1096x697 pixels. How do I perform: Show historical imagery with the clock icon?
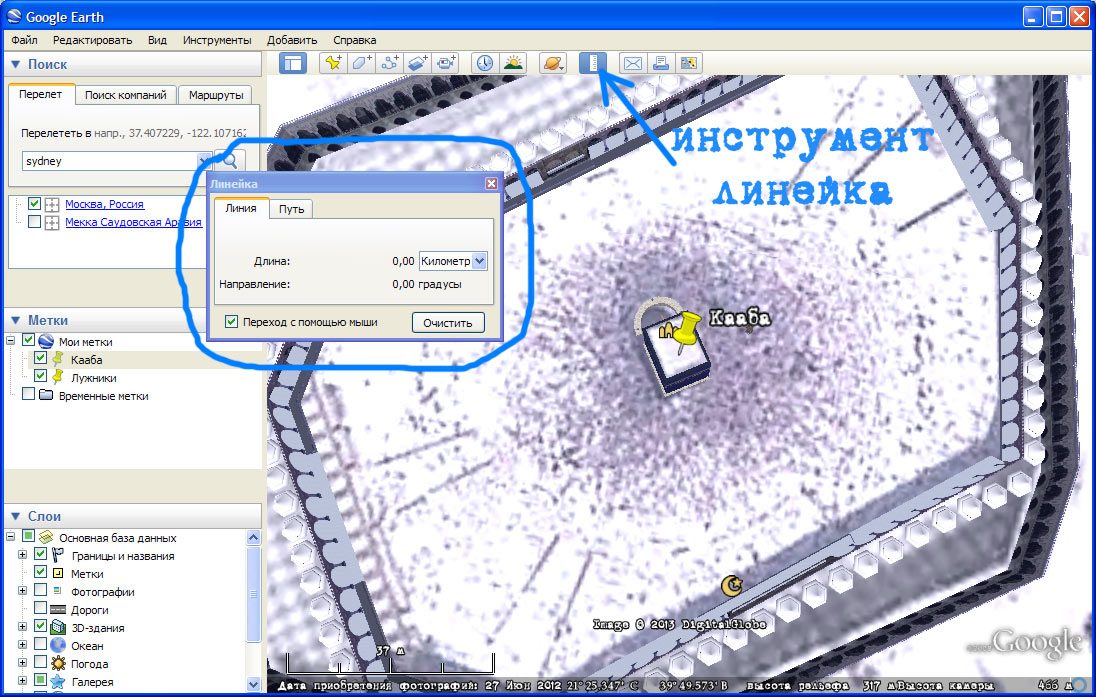tap(484, 63)
